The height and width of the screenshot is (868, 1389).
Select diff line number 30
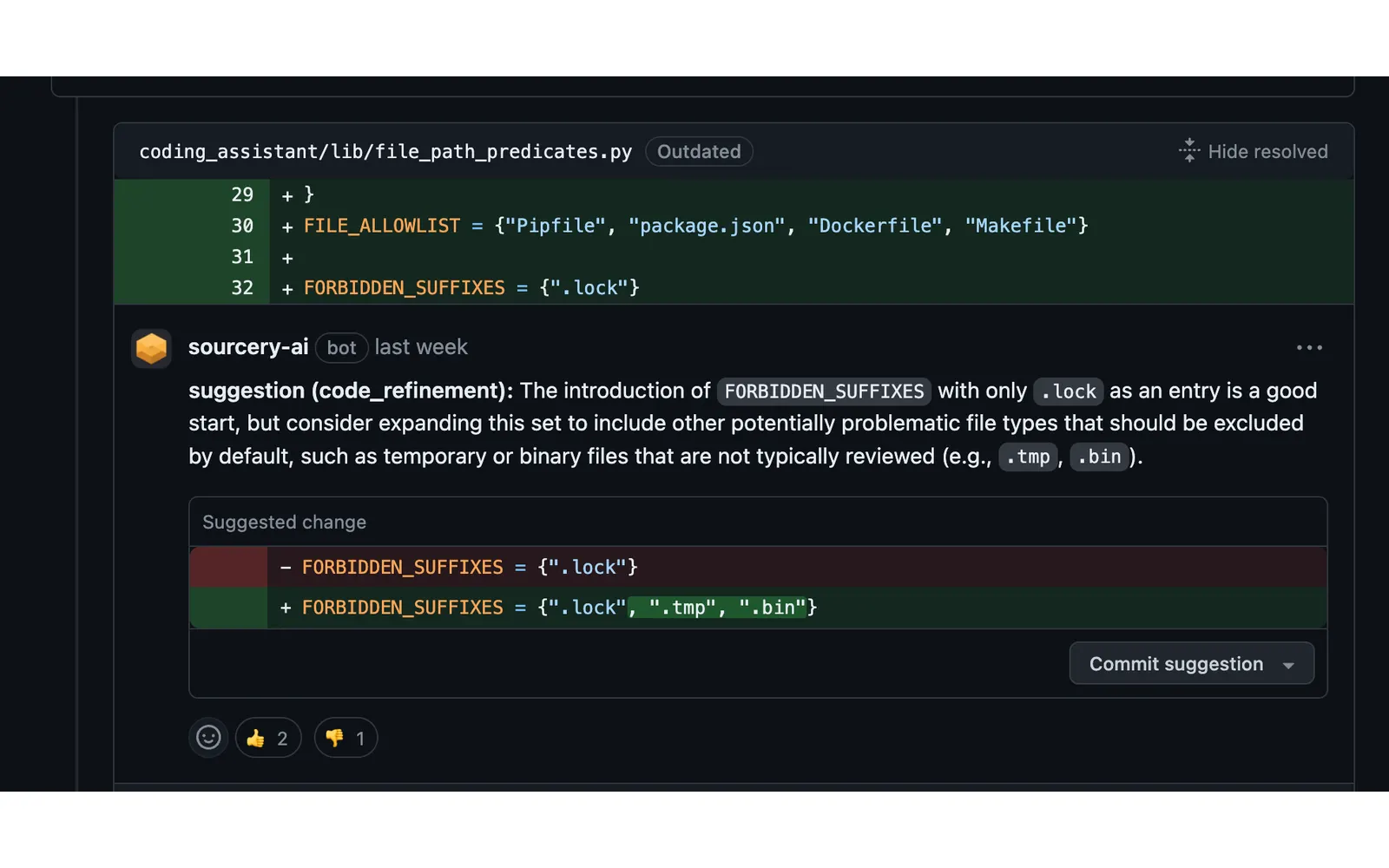point(242,226)
